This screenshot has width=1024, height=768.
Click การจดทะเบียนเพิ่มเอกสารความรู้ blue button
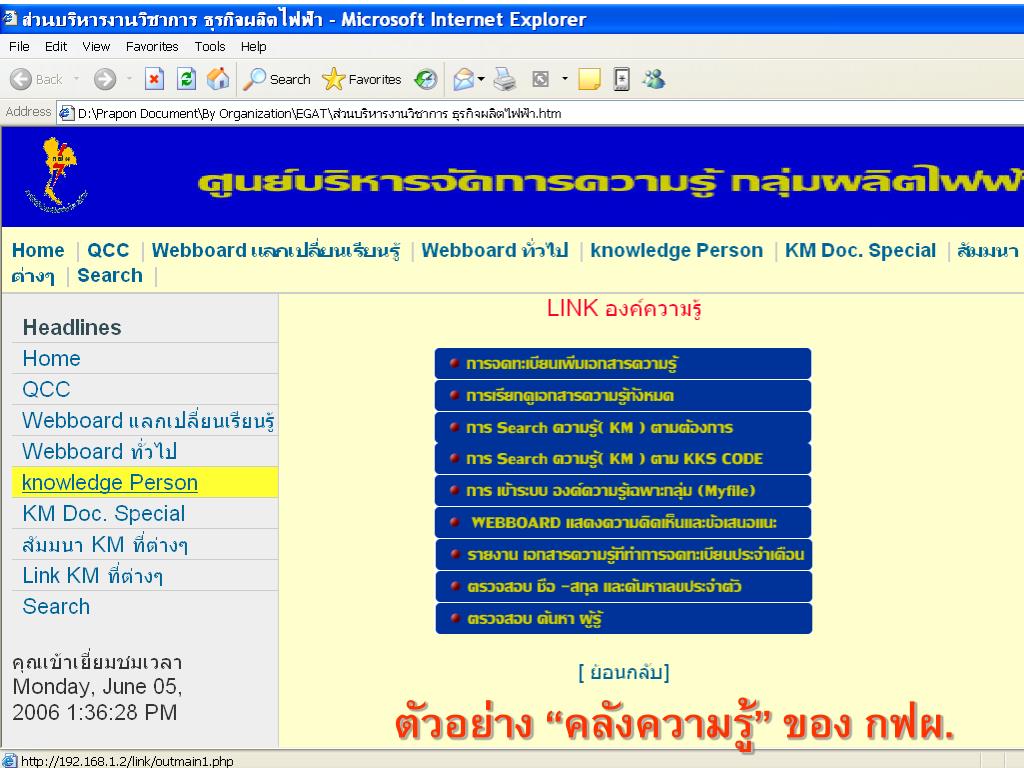coord(623,363)
